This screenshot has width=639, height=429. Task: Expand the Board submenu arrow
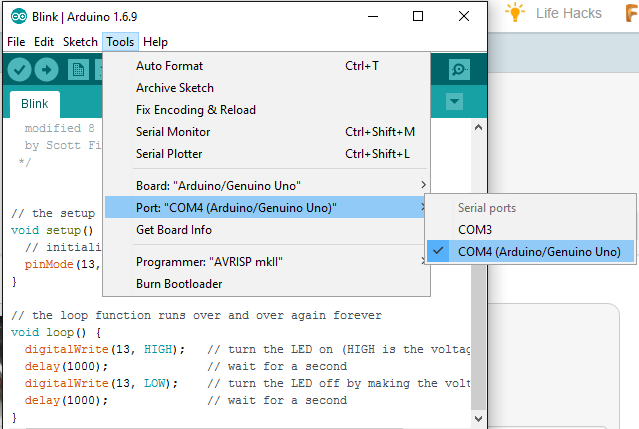[423, 185]
